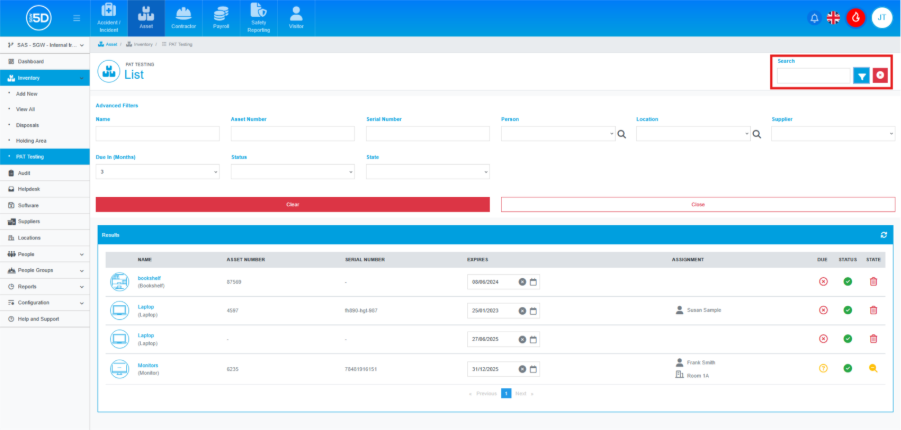Open the Supplier dropdown

click(832, 133)
